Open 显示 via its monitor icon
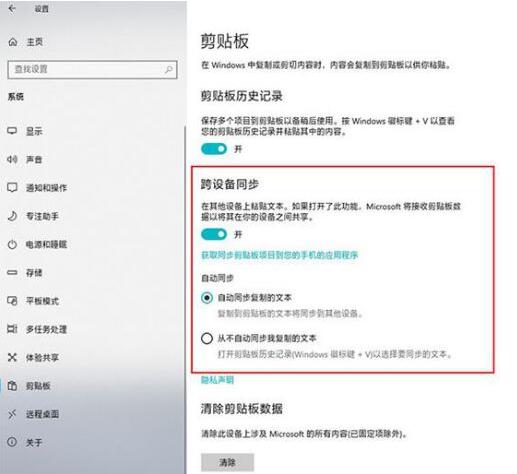This screenshot has width=517, height=474. (x=12, y=131)
